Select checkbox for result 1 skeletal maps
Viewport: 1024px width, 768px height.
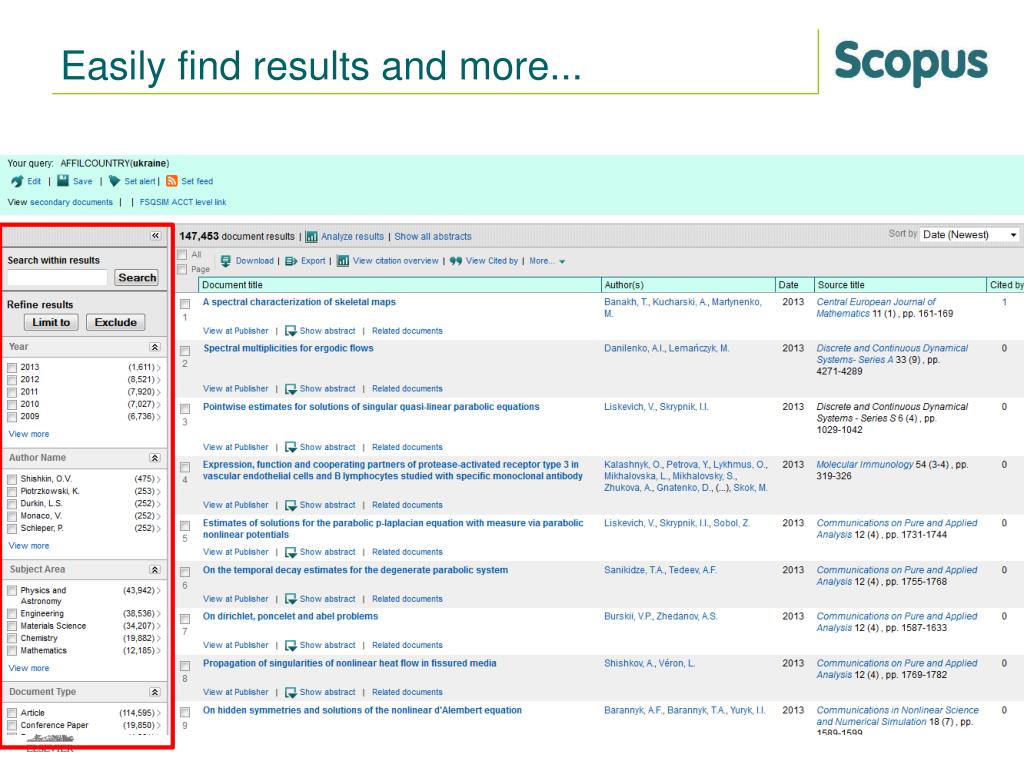pyautogui.click(x=185, y=304)
